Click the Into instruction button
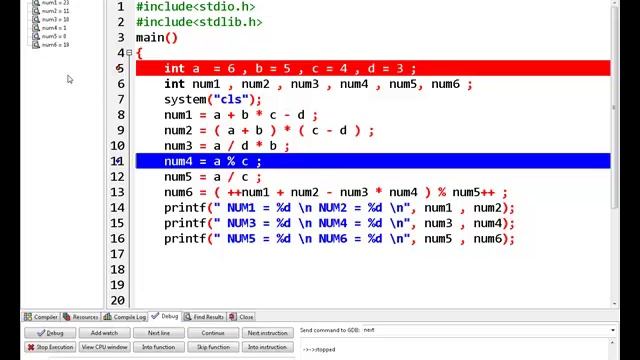This screenshot has width=640, height=360. pyautogui.click(x=268, y=347)
